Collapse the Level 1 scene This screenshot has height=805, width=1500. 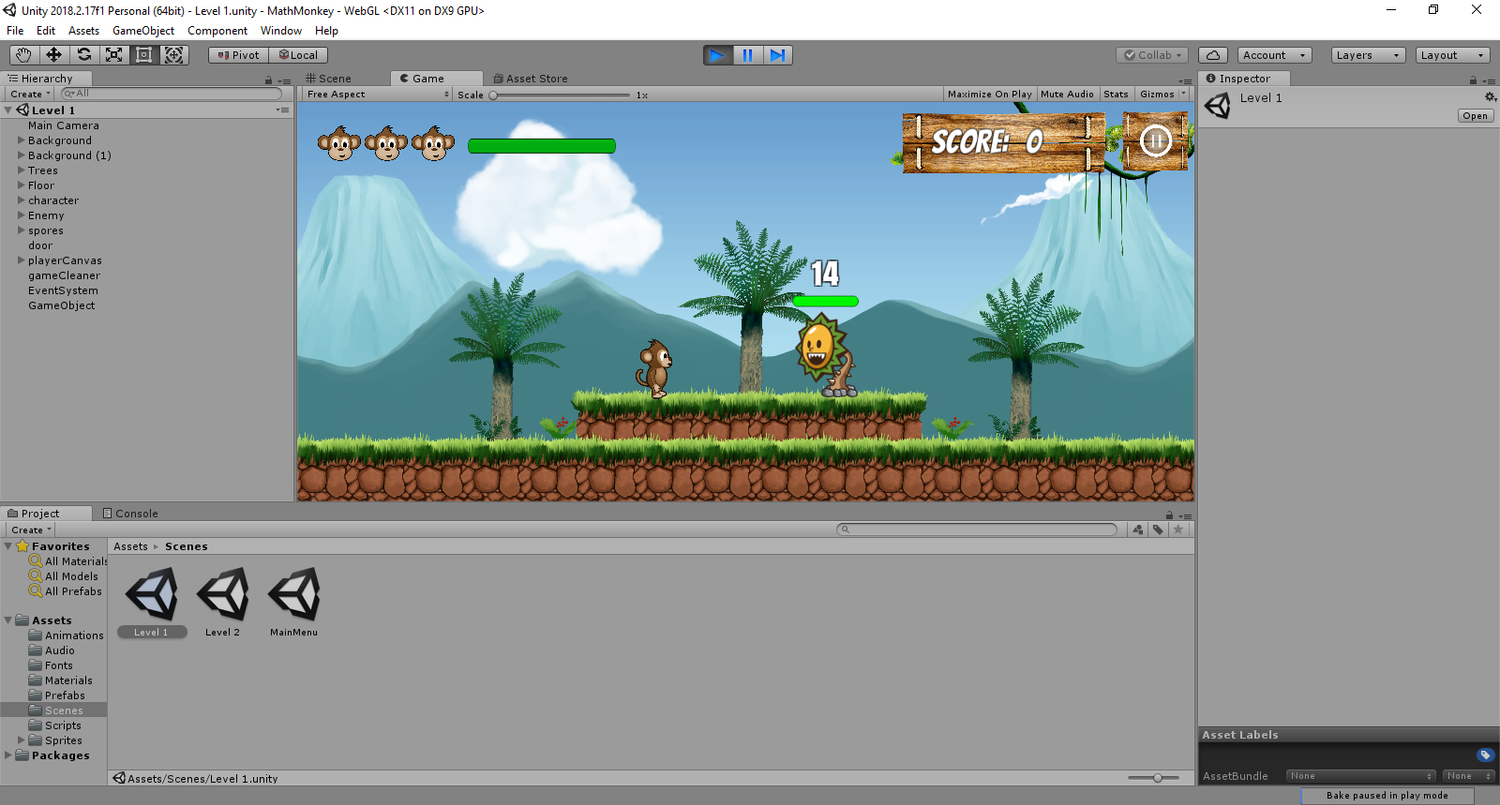[x=8, y=110]
